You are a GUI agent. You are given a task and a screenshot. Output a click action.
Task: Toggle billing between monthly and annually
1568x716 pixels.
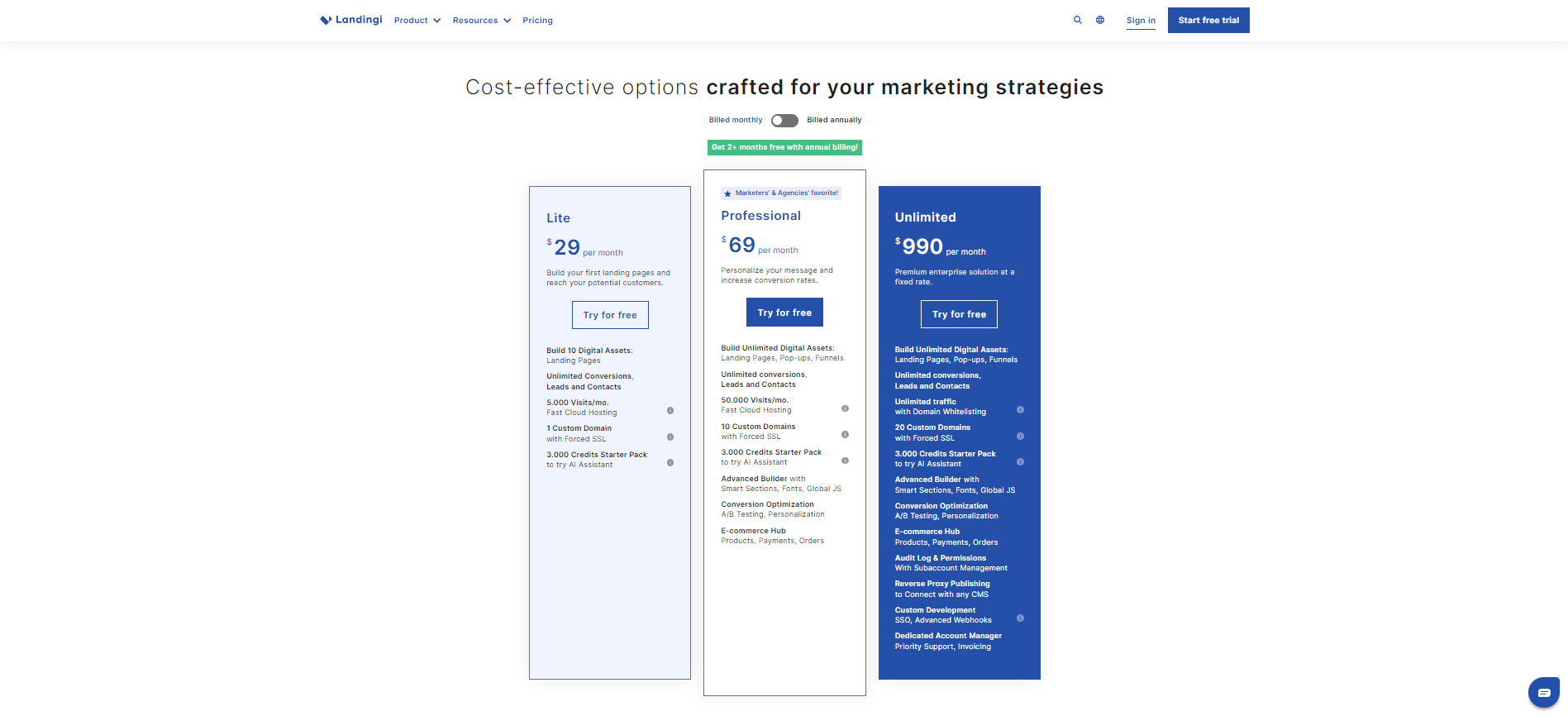coord(784,121)
